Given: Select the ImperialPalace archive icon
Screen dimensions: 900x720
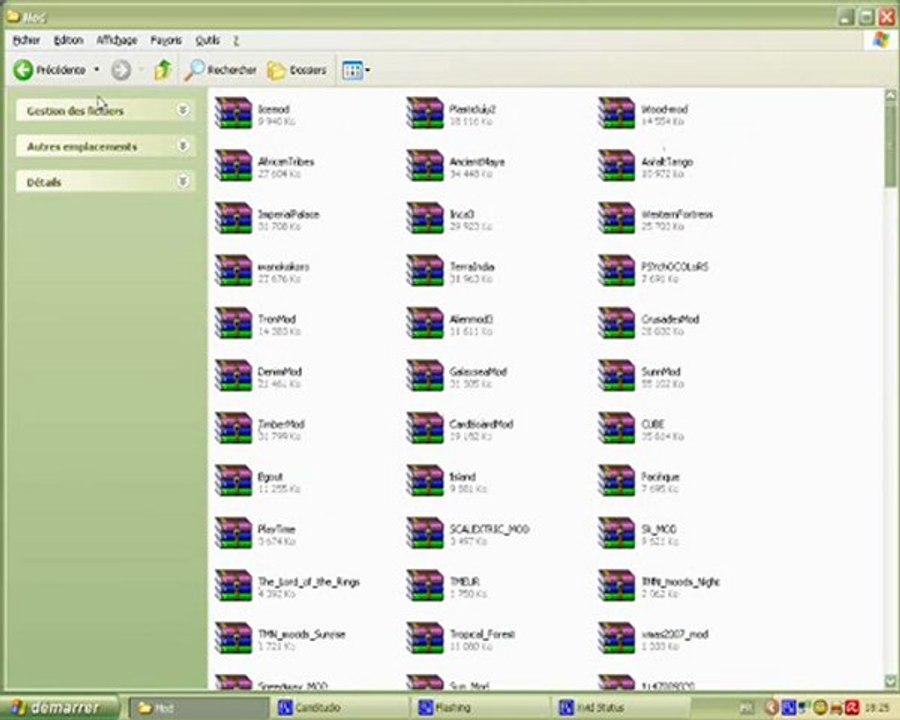Looking at the screenshot, I should point(233,218).
